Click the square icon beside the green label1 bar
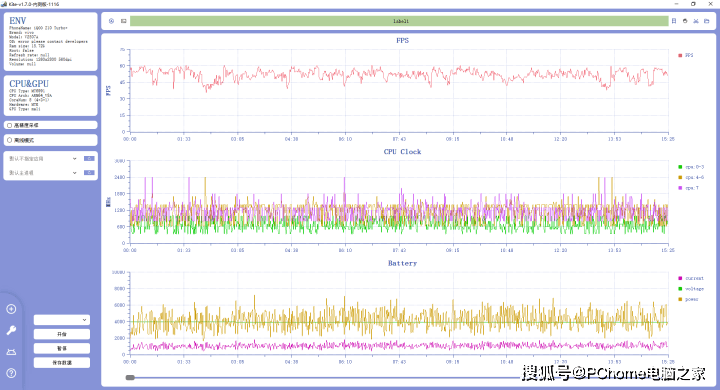Image resolution: width=720 pixels, height=390 pixels. click(x=124, y=21)
